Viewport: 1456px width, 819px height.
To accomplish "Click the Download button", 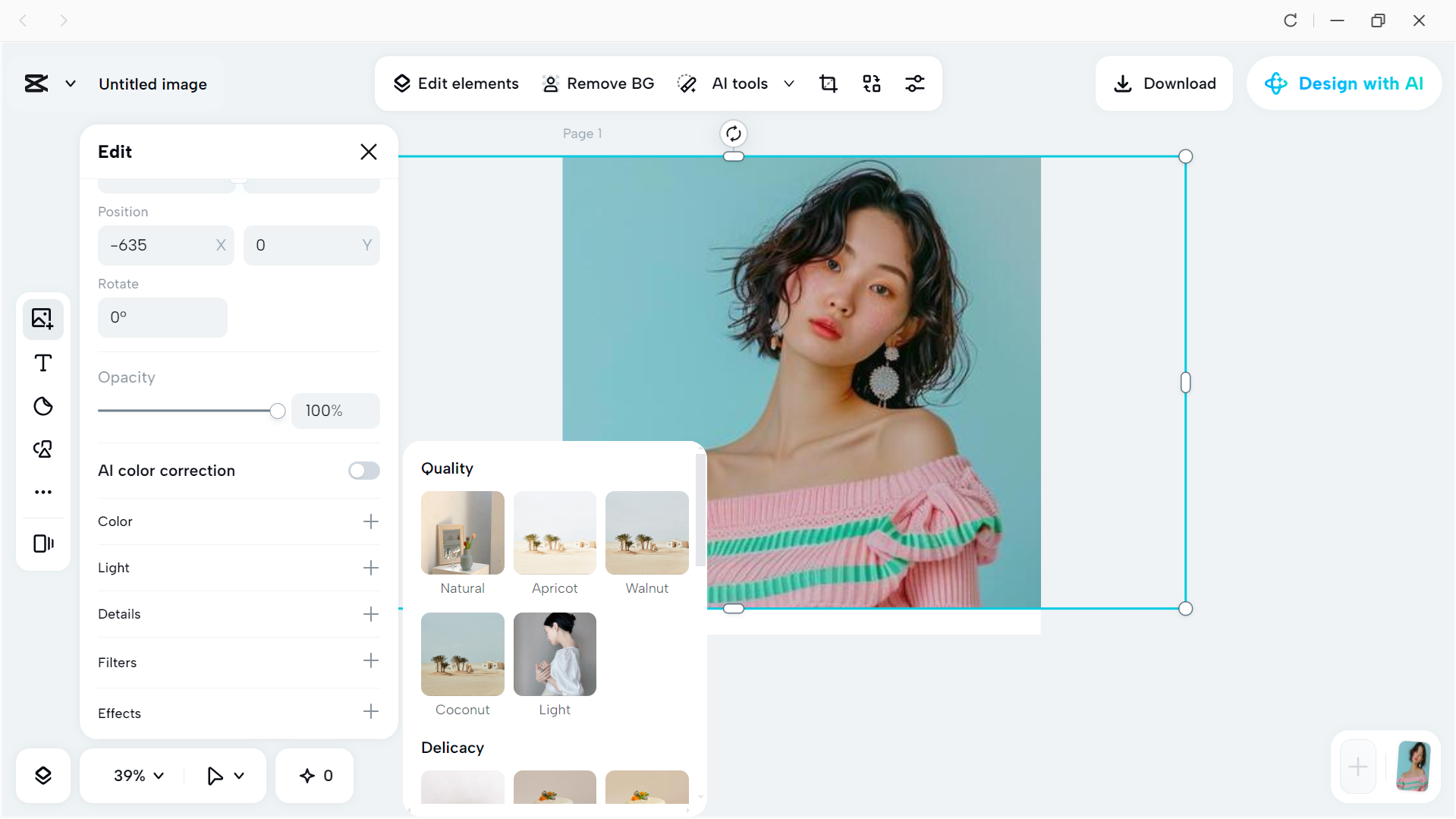I will tap(1164, 83).
